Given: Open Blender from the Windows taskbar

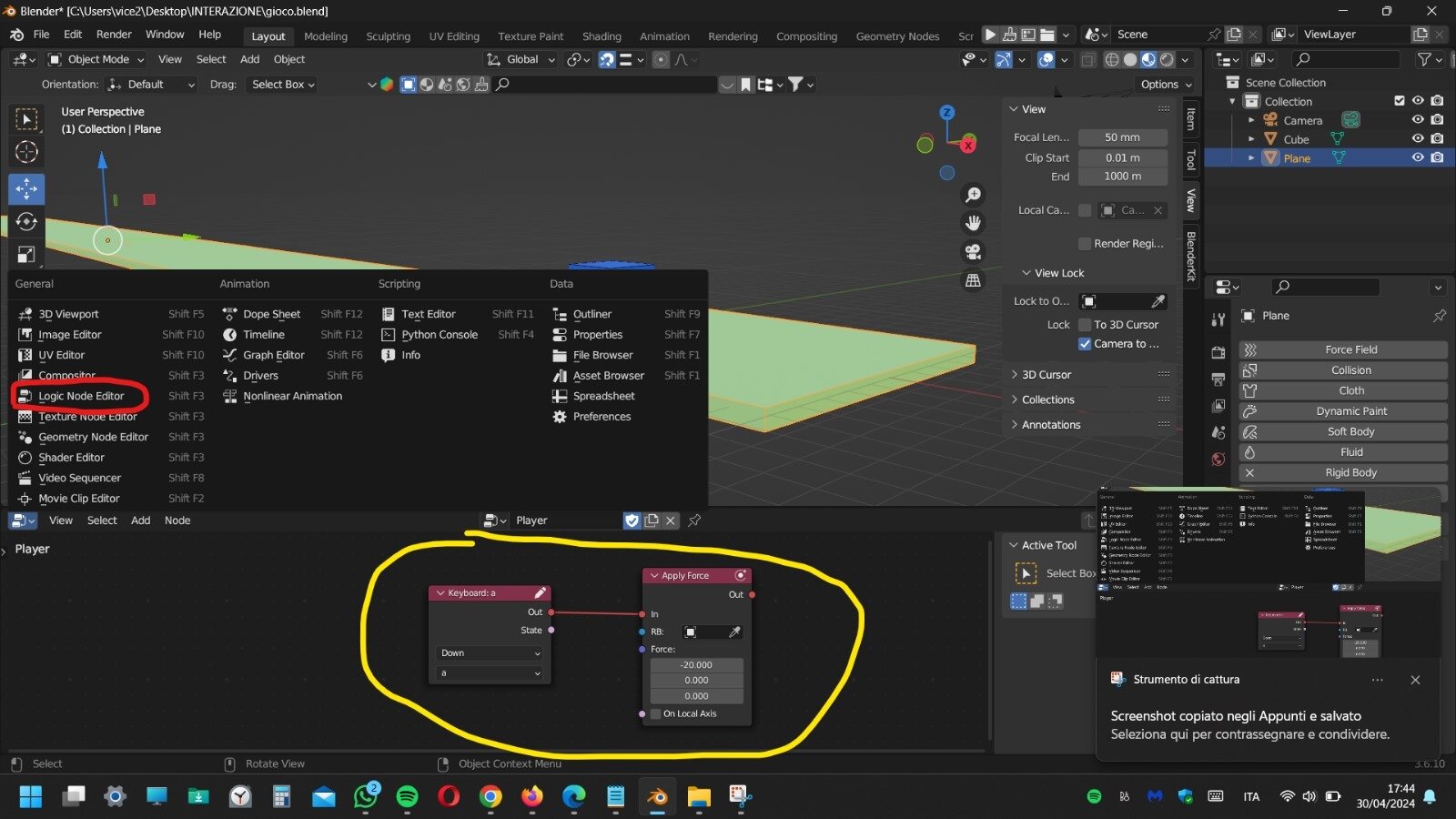Looking at the screenshot, I should tap(656, 797).
